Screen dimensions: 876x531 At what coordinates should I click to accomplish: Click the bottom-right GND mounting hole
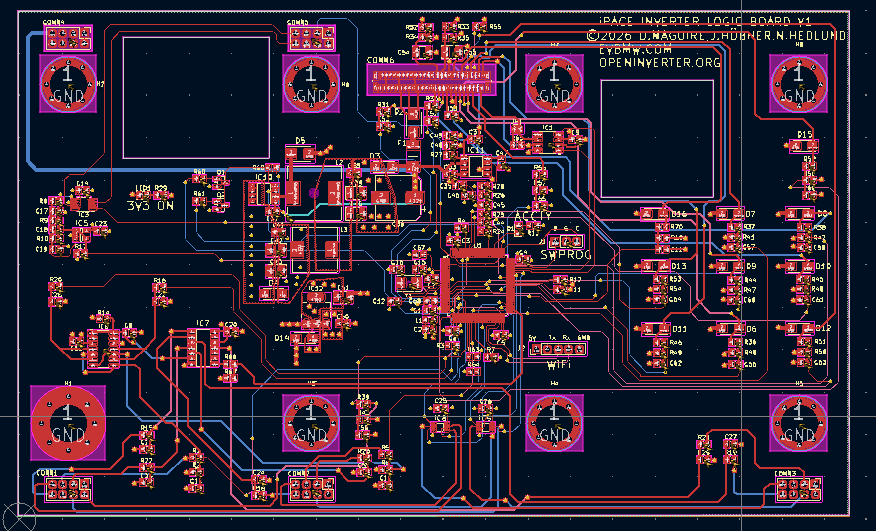click(x=798, y=422)
